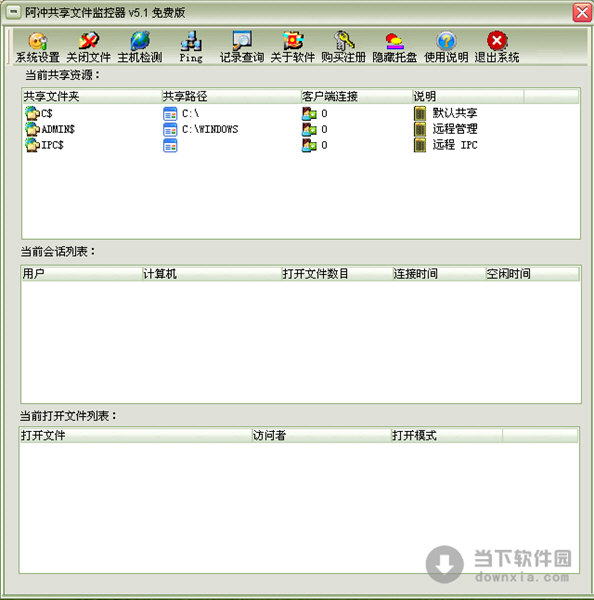Open 主机检测 host detection
594x600 pixels.
point(140,47)
